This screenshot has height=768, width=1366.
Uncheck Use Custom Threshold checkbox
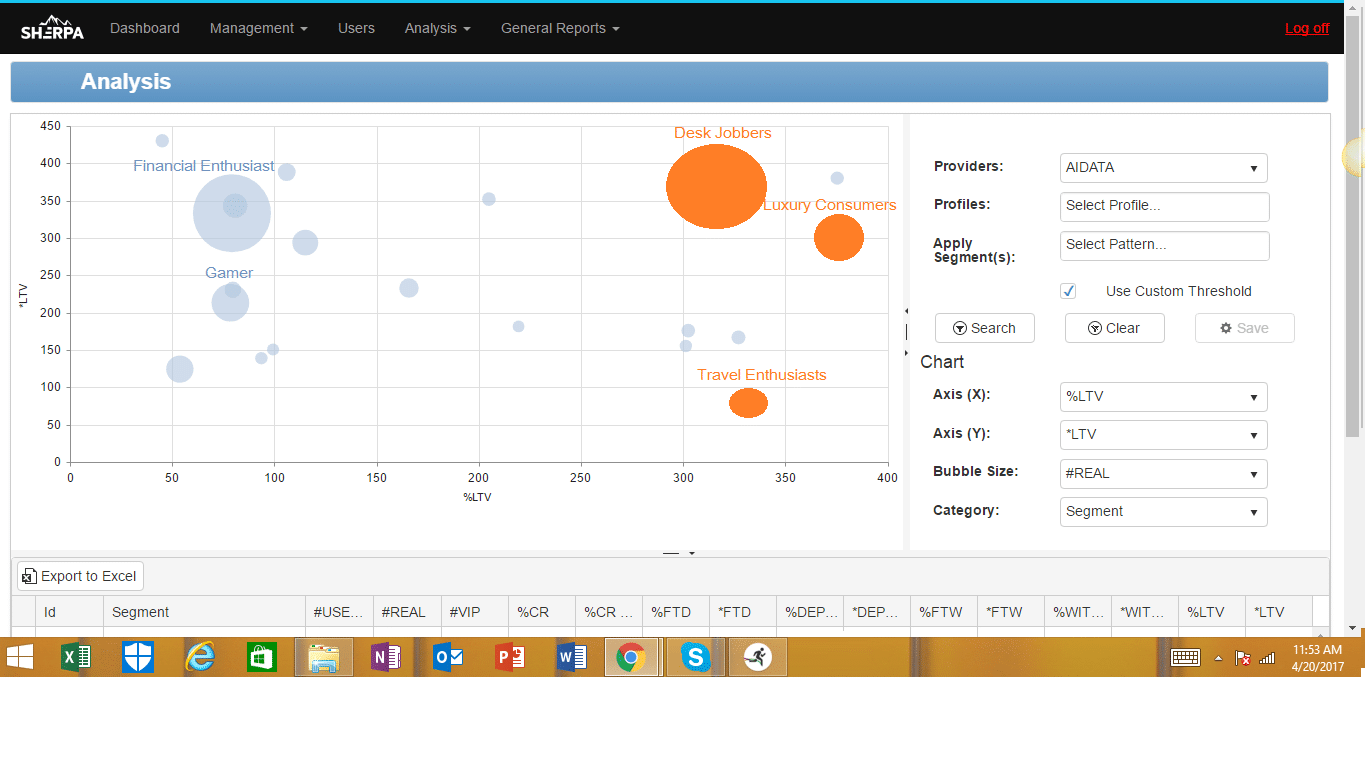1068,291
